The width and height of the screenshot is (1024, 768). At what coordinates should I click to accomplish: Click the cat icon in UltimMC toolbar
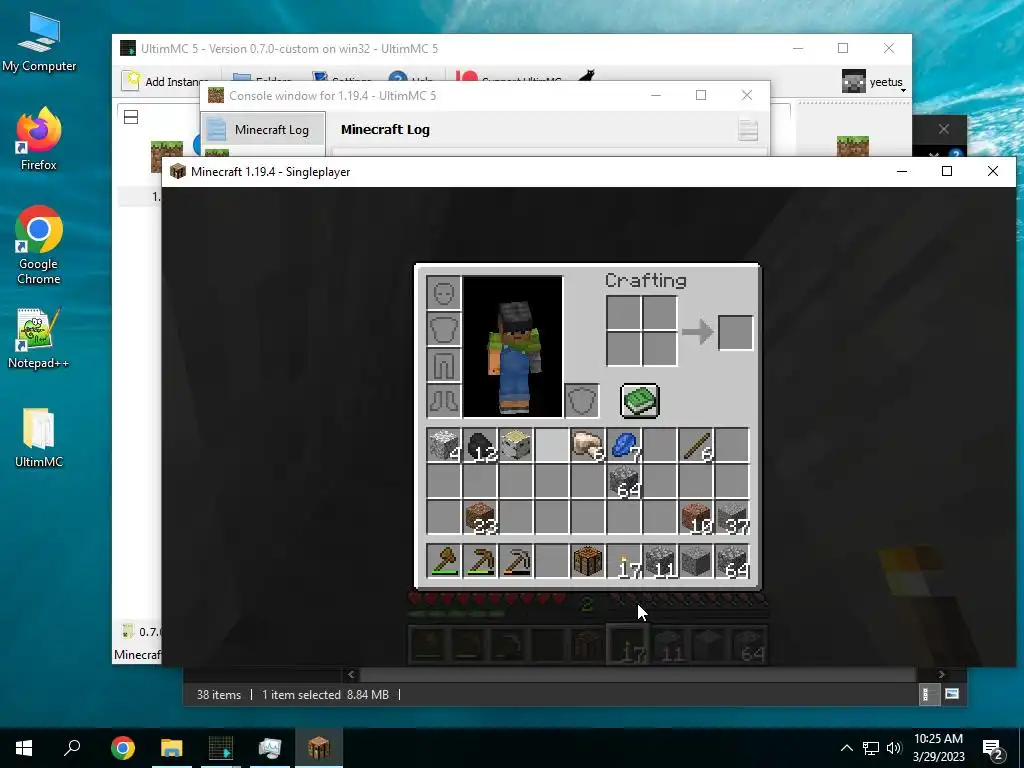point(586,75)
